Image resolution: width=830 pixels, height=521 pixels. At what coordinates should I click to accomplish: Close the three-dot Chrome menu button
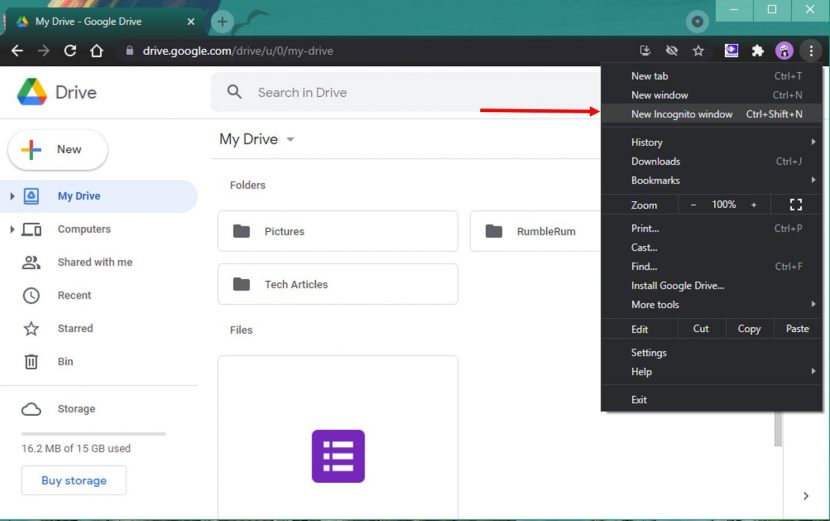pos(811,51)
